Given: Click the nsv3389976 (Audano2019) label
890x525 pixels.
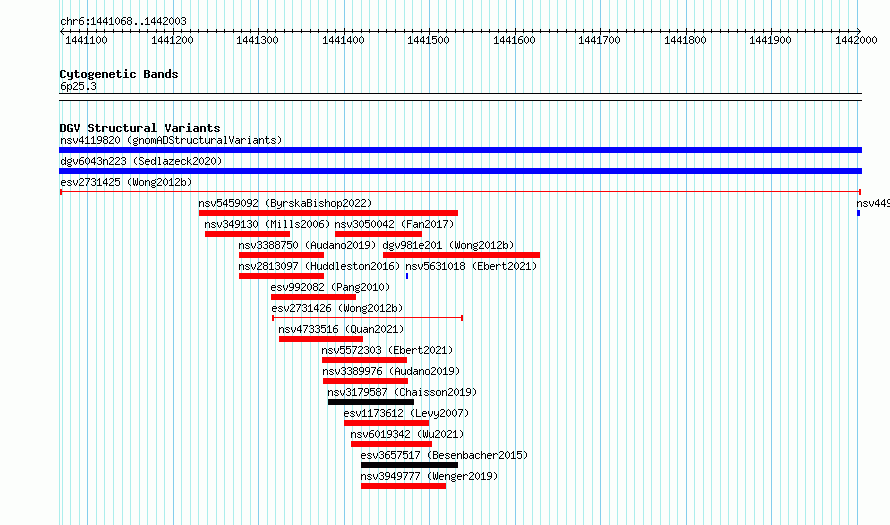Looking at the screenshot, I should [x=391, y=371].
